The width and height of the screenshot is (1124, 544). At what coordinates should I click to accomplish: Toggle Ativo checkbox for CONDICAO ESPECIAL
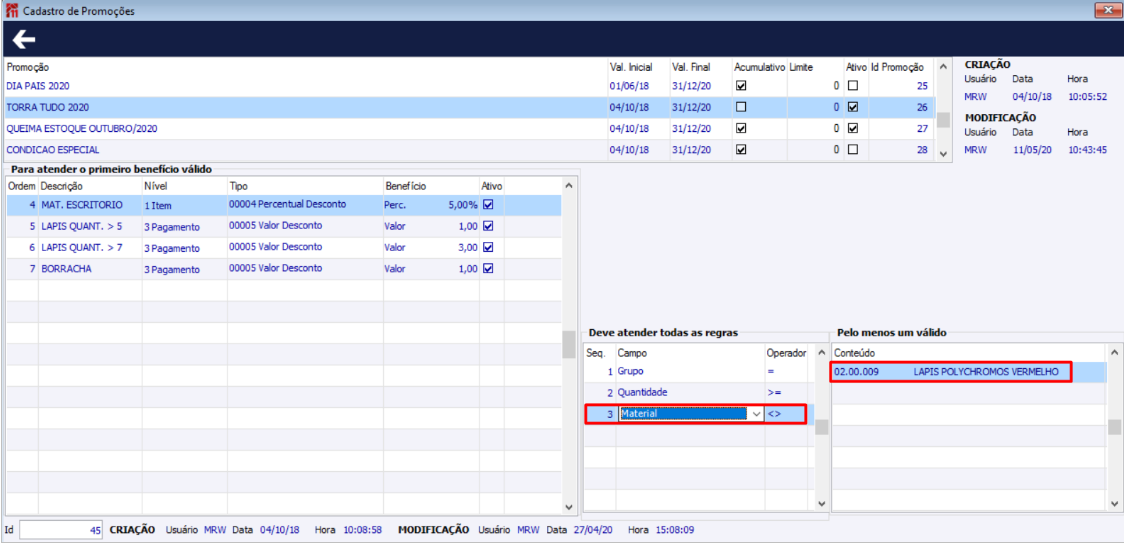pyautogui.click(x=853, y=150)
